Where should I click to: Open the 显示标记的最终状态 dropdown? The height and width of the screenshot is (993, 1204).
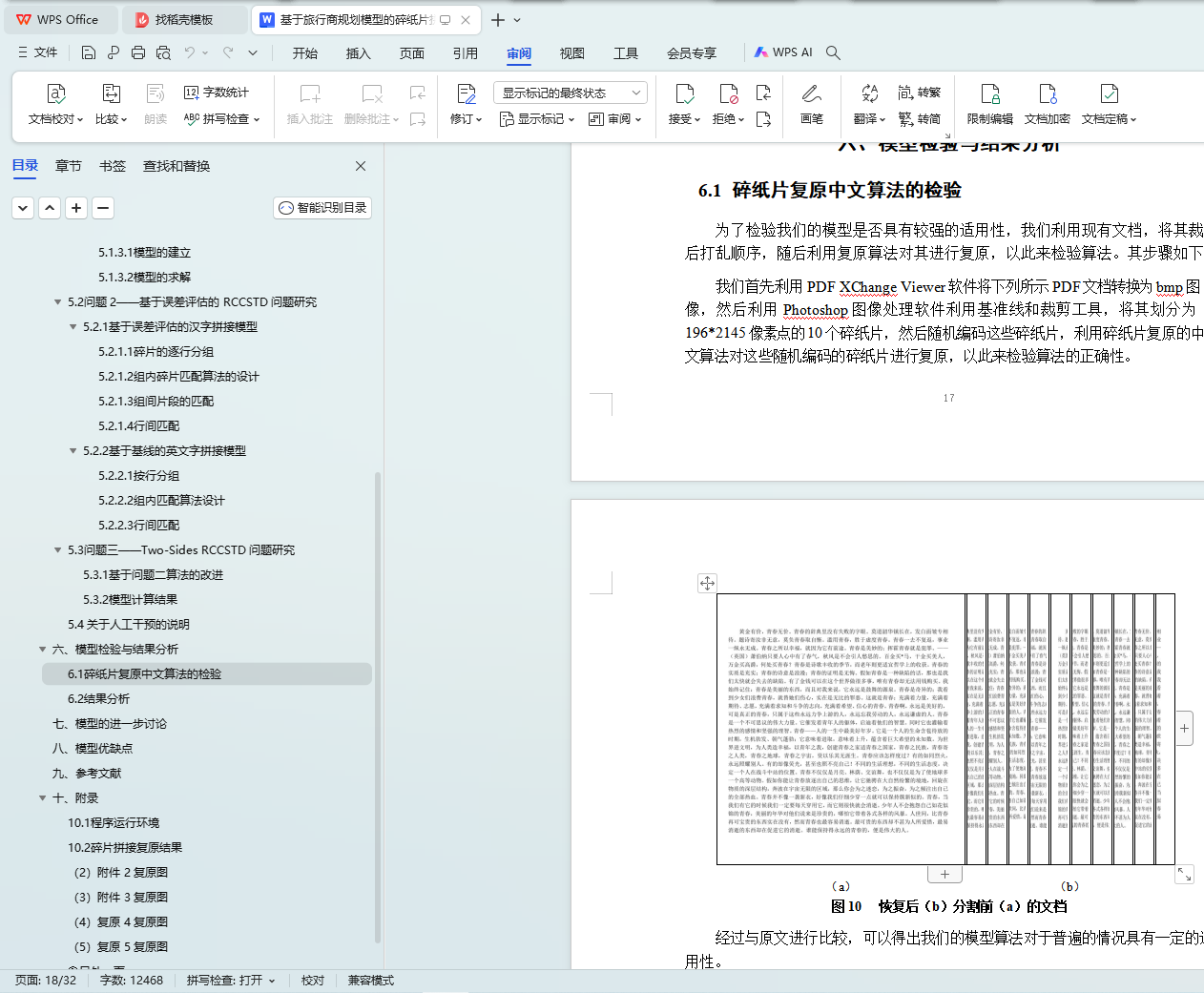coord(571,93)
